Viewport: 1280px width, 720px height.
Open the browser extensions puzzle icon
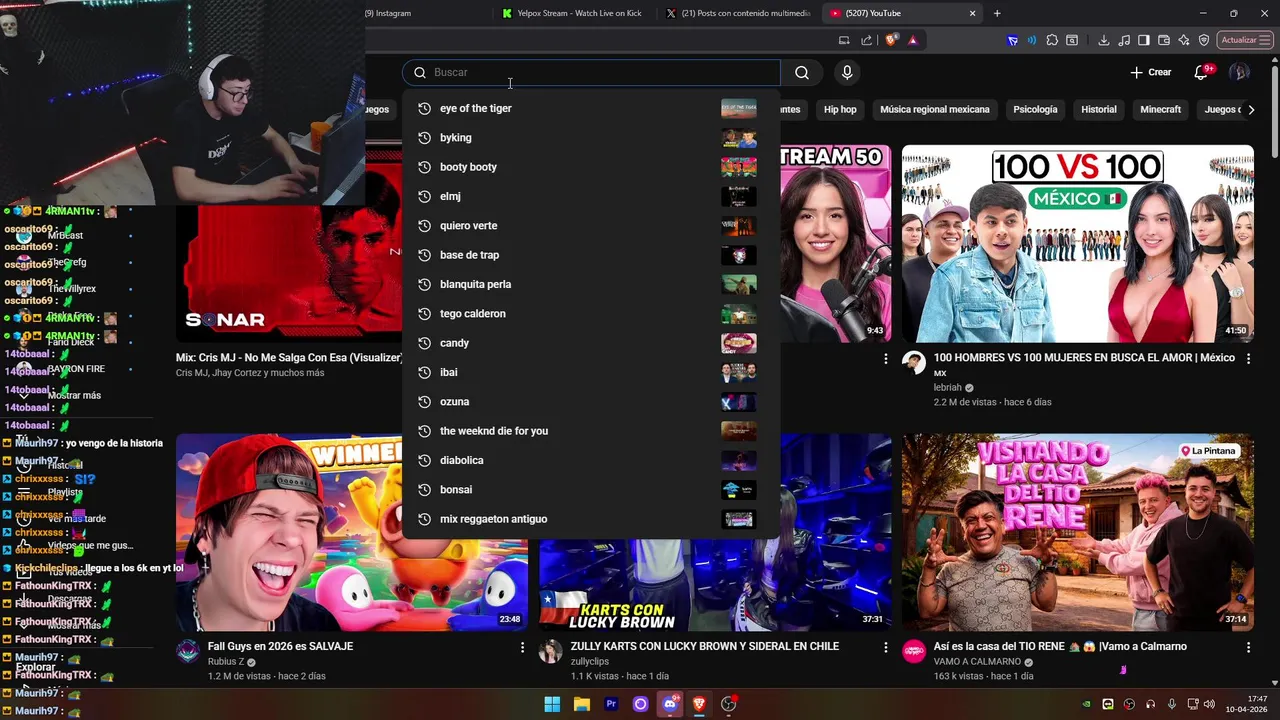click(1052, 40)
